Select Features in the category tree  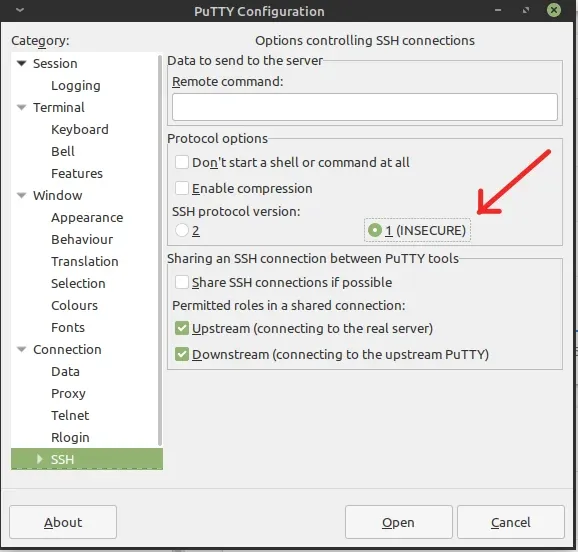[x=77, y=173]
